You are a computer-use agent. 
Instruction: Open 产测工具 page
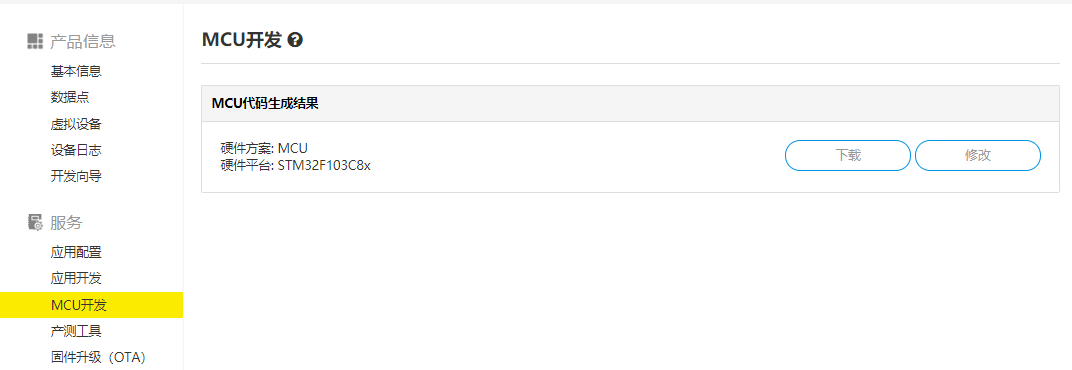tap(76, 331)
